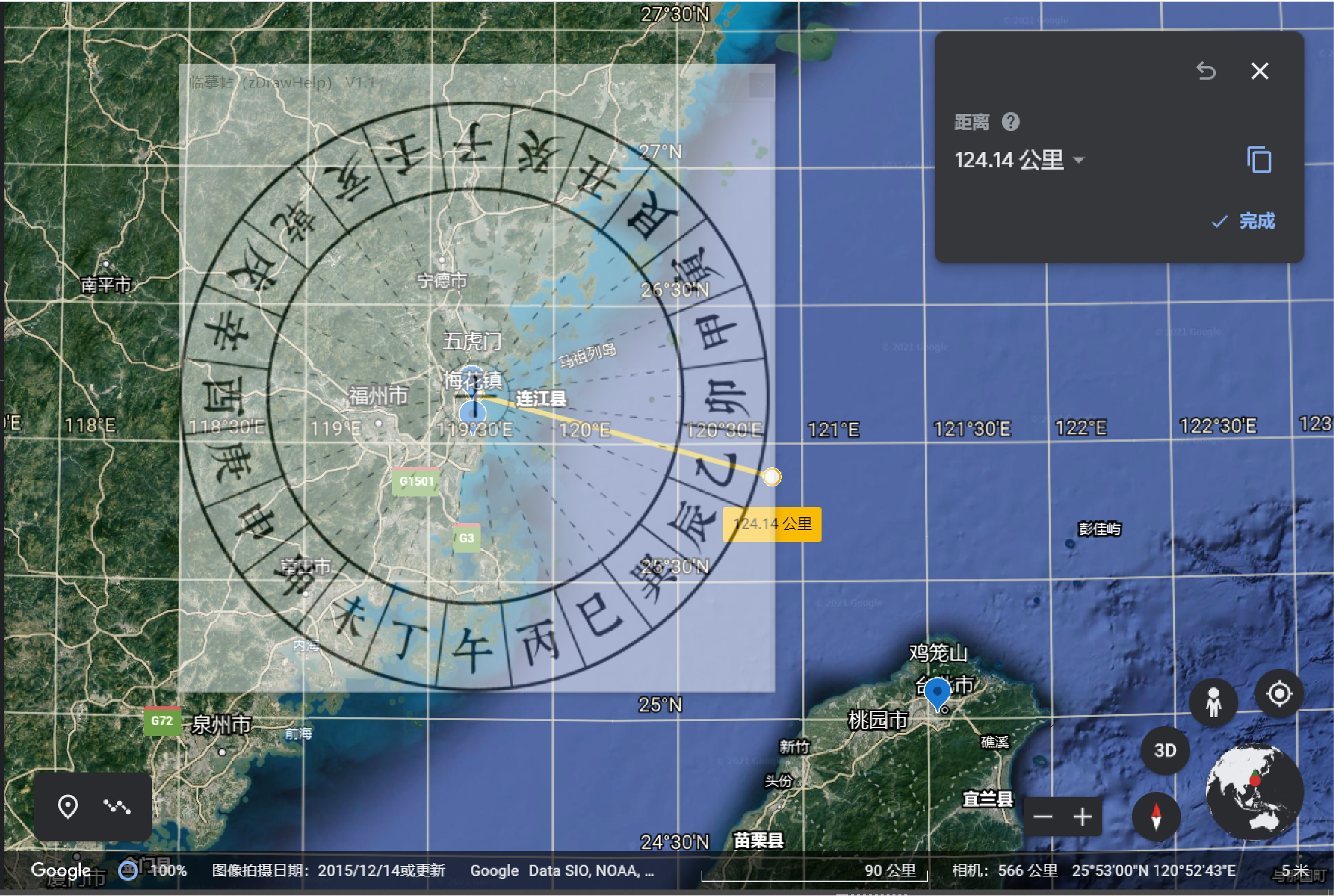Click 完成 to finish measuring
1334x896 pixels.
point(1243,221)
